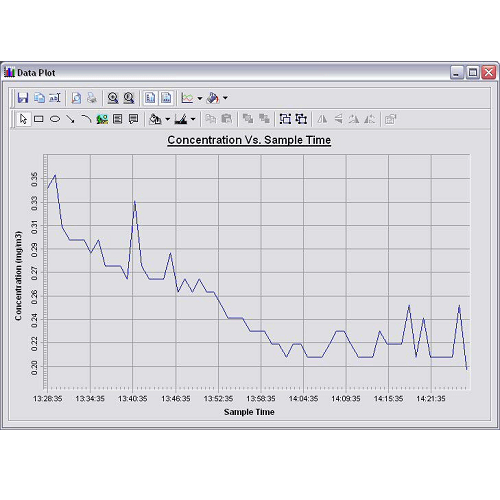Open the paint bucket color dropdown arrow

225,98
